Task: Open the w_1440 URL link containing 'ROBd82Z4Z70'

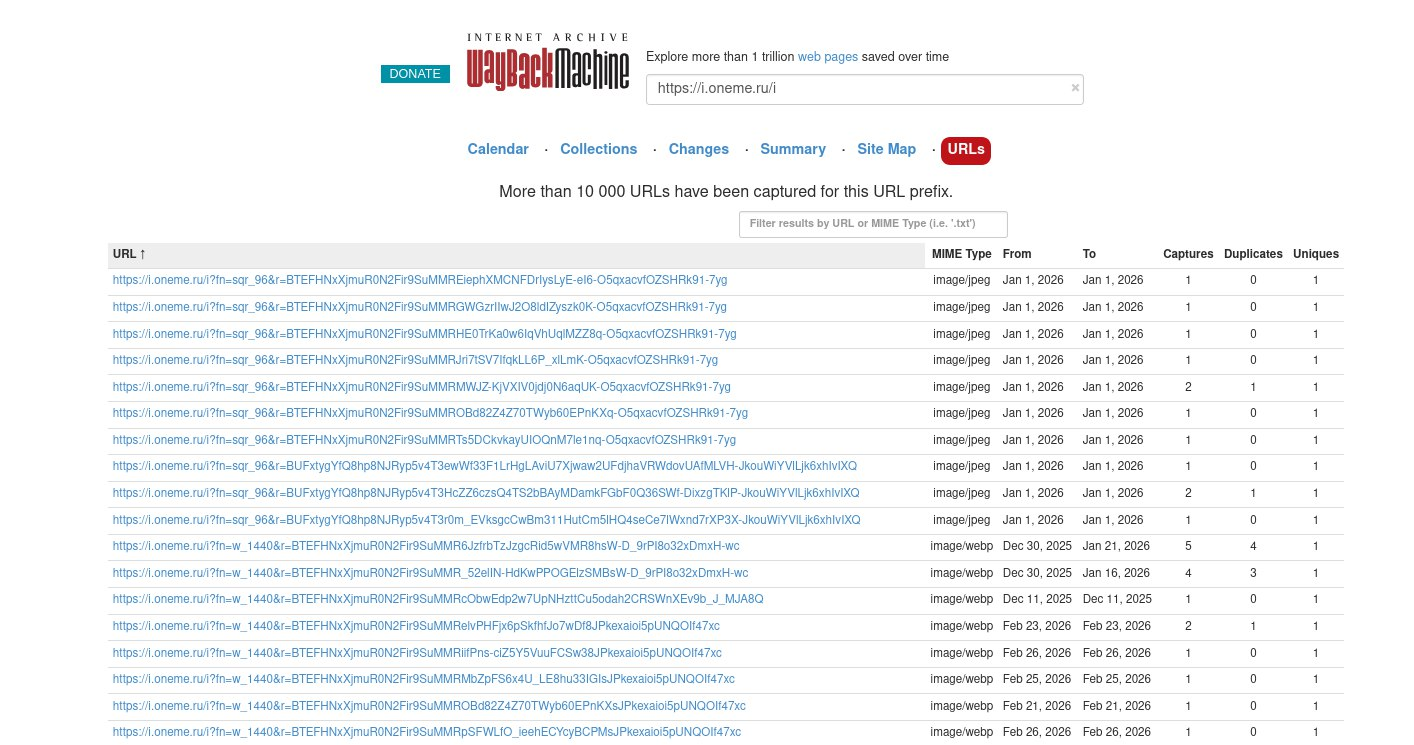Action: (x=429, y=706)
